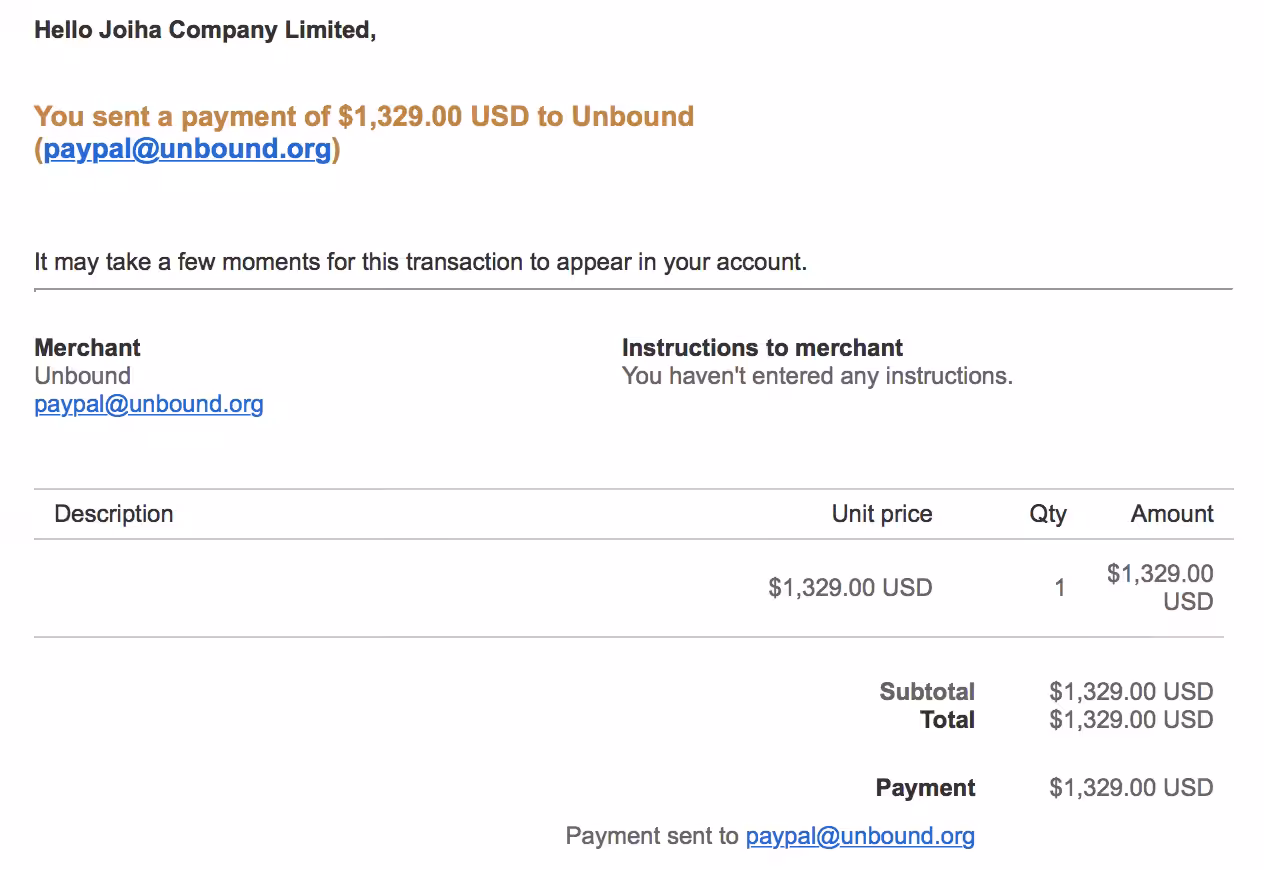The width and height of the screenshot is (1264, 870).
Task: Click the Description column header
Action: 114,514
